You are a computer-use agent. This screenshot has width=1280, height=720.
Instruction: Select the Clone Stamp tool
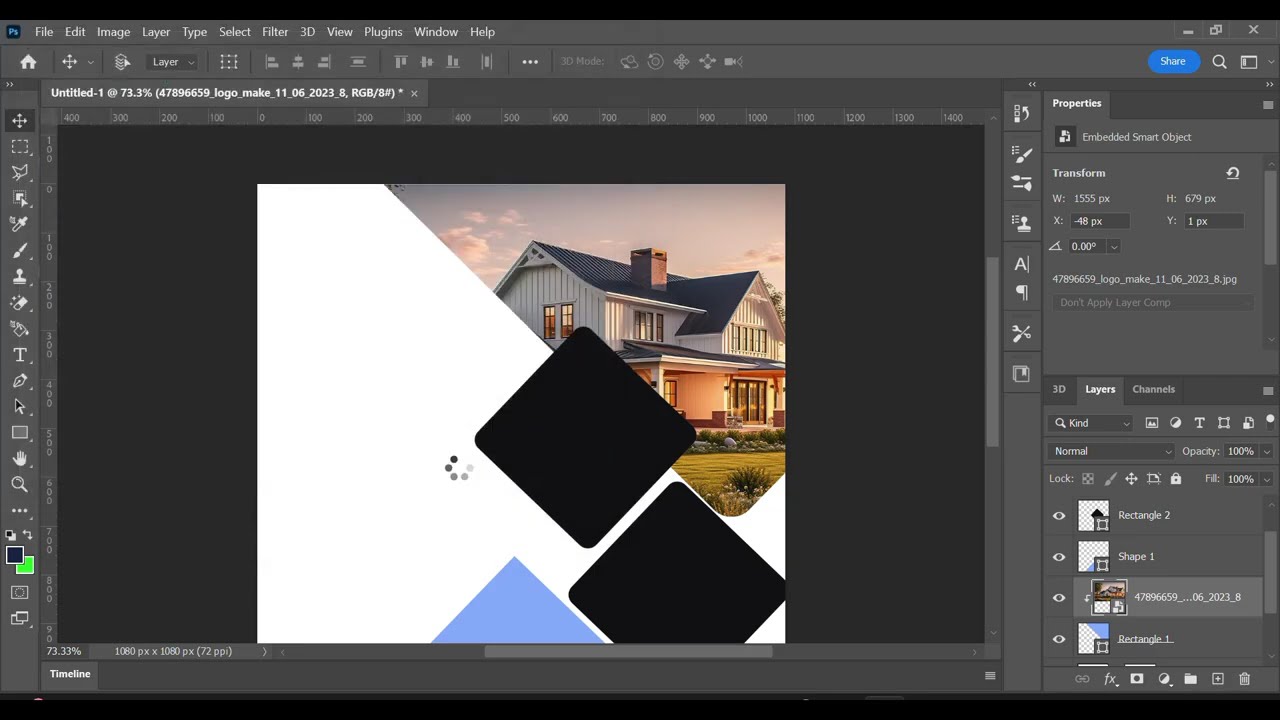20,277
